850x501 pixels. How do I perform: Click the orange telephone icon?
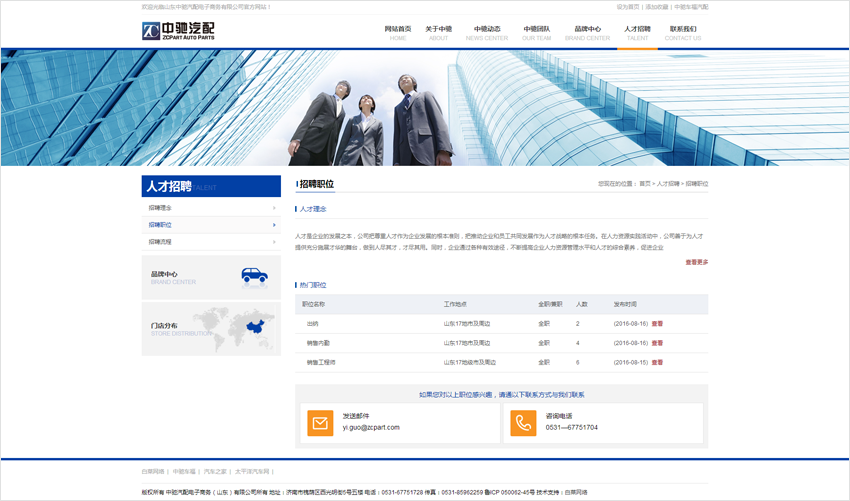click(523, 423)
